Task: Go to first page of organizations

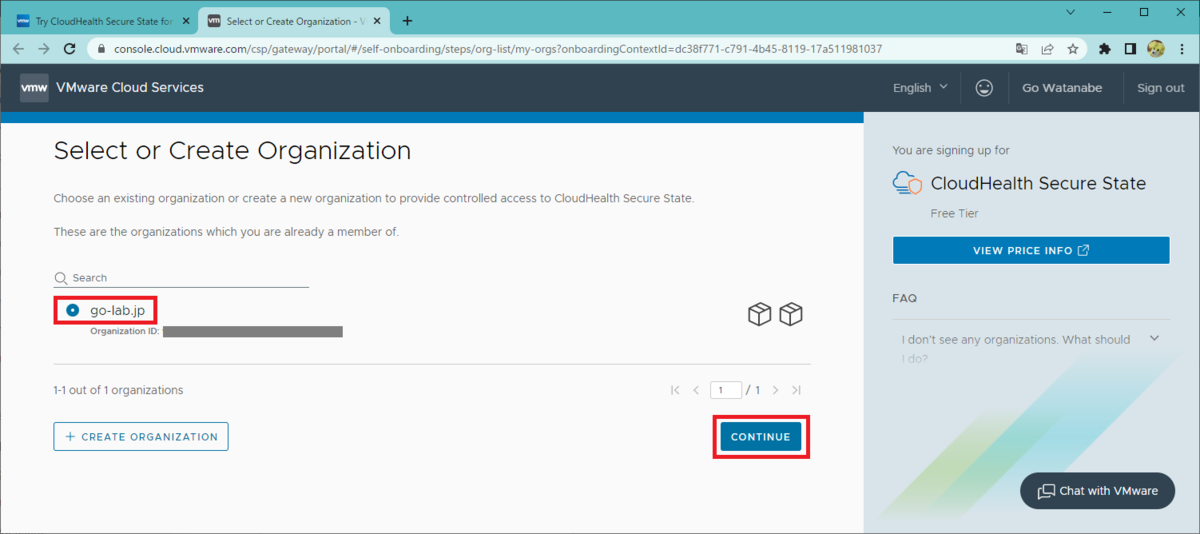Action: click(x=675, y=390)
